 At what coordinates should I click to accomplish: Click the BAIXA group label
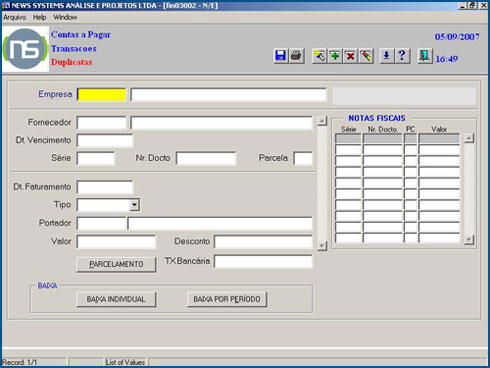[47, 286]
